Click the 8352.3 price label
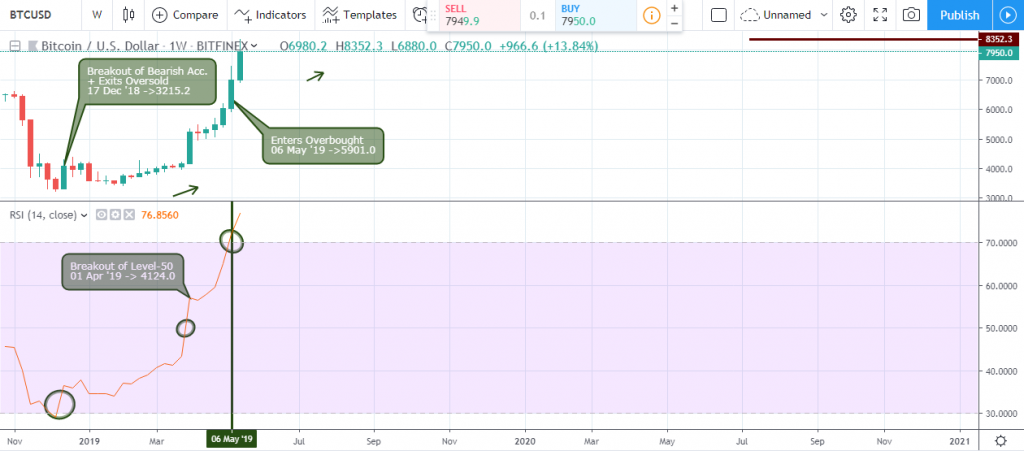This screenshot has width=1024, height=451. tap(1000, 39)
